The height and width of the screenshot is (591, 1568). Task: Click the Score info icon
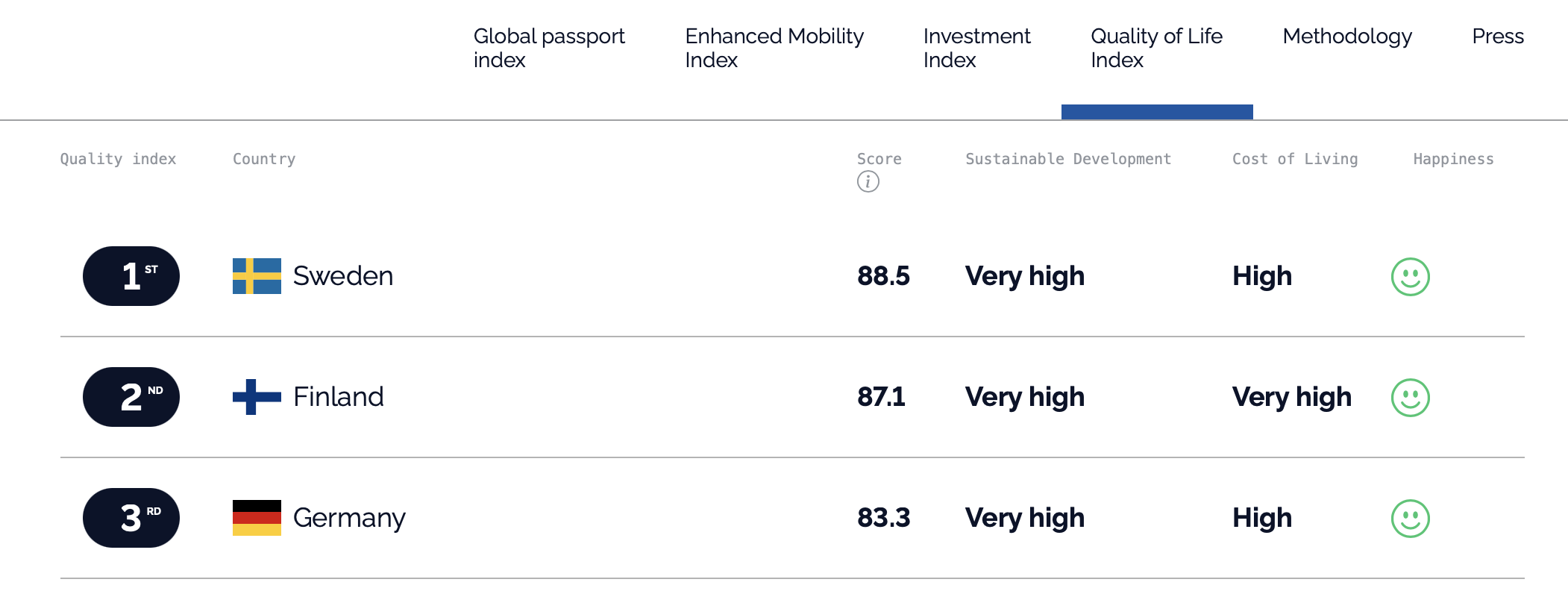868,181
